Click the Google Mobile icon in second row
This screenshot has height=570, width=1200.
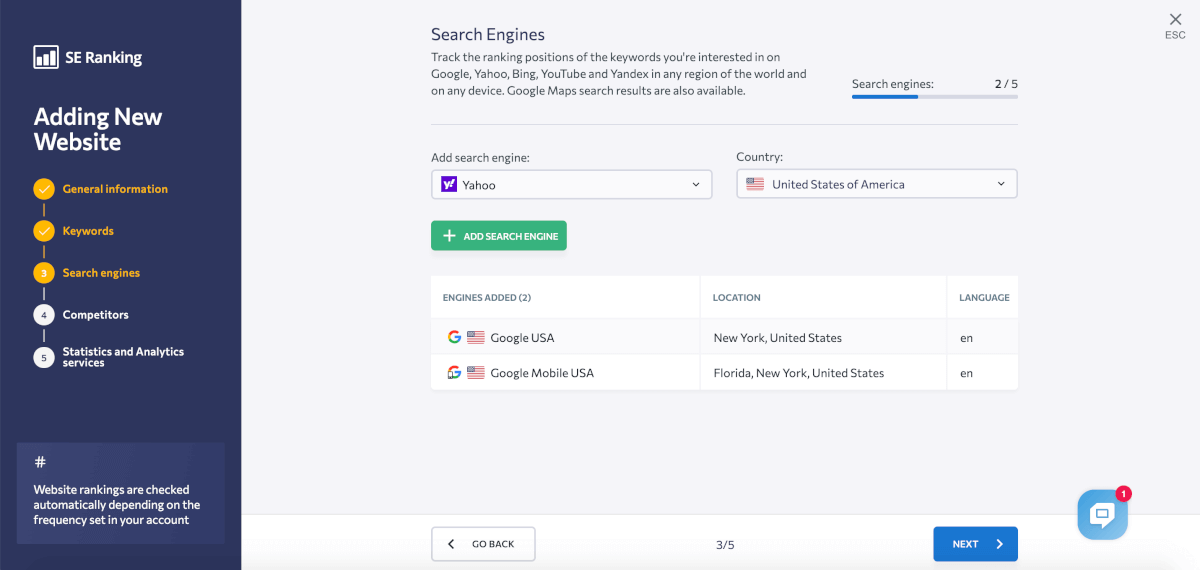coord(454,373)
